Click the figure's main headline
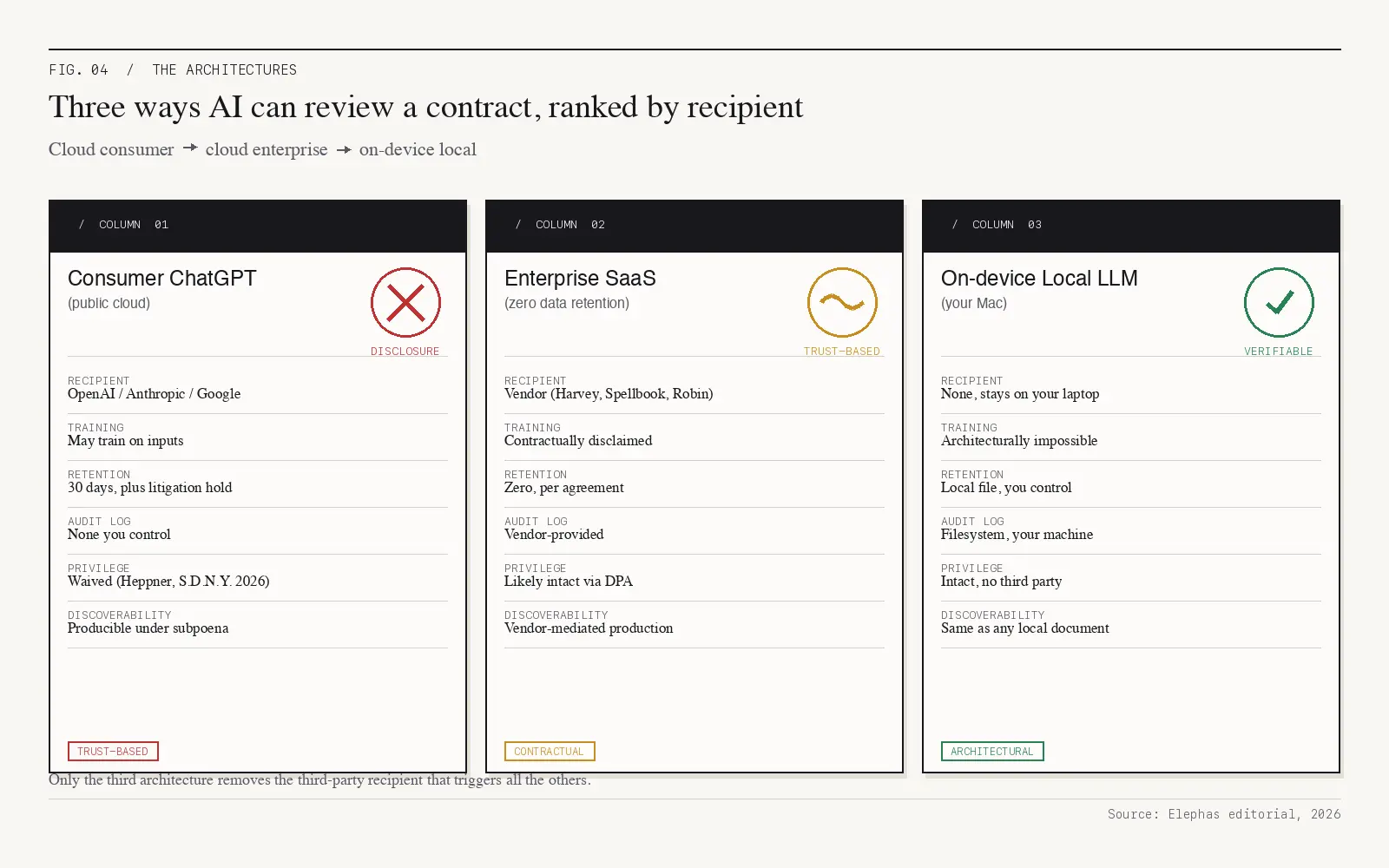This screenshot has height=868, width=1389. [425, 108]
